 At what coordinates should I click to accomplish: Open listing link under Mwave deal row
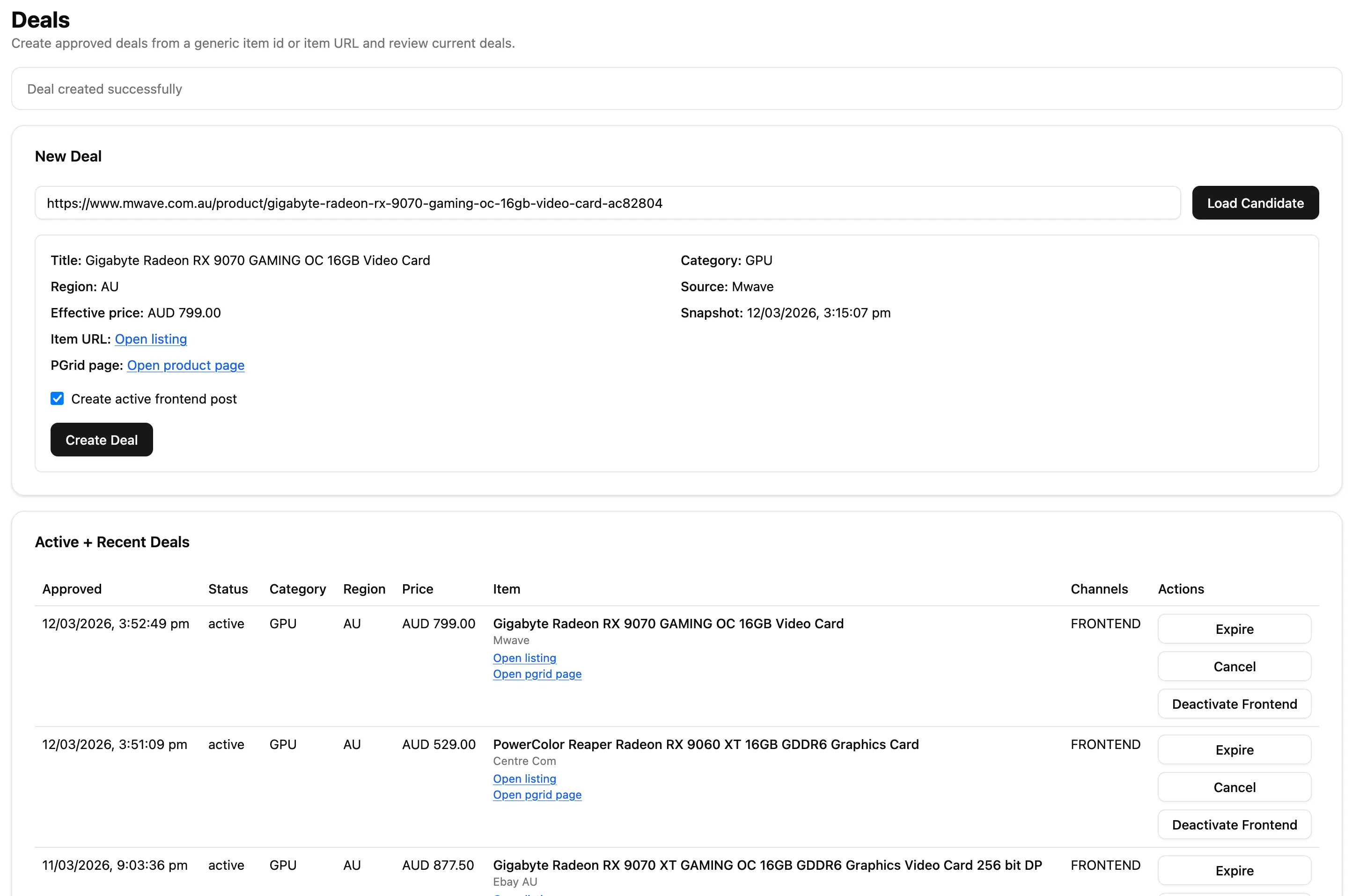(x=524, y=658)
